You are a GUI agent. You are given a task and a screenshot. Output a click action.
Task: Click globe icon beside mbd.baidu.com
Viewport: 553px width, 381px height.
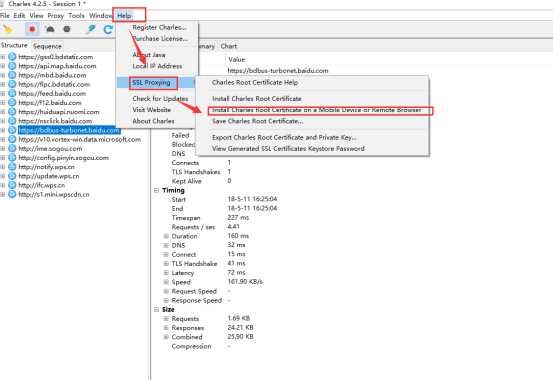pos(12,75)
